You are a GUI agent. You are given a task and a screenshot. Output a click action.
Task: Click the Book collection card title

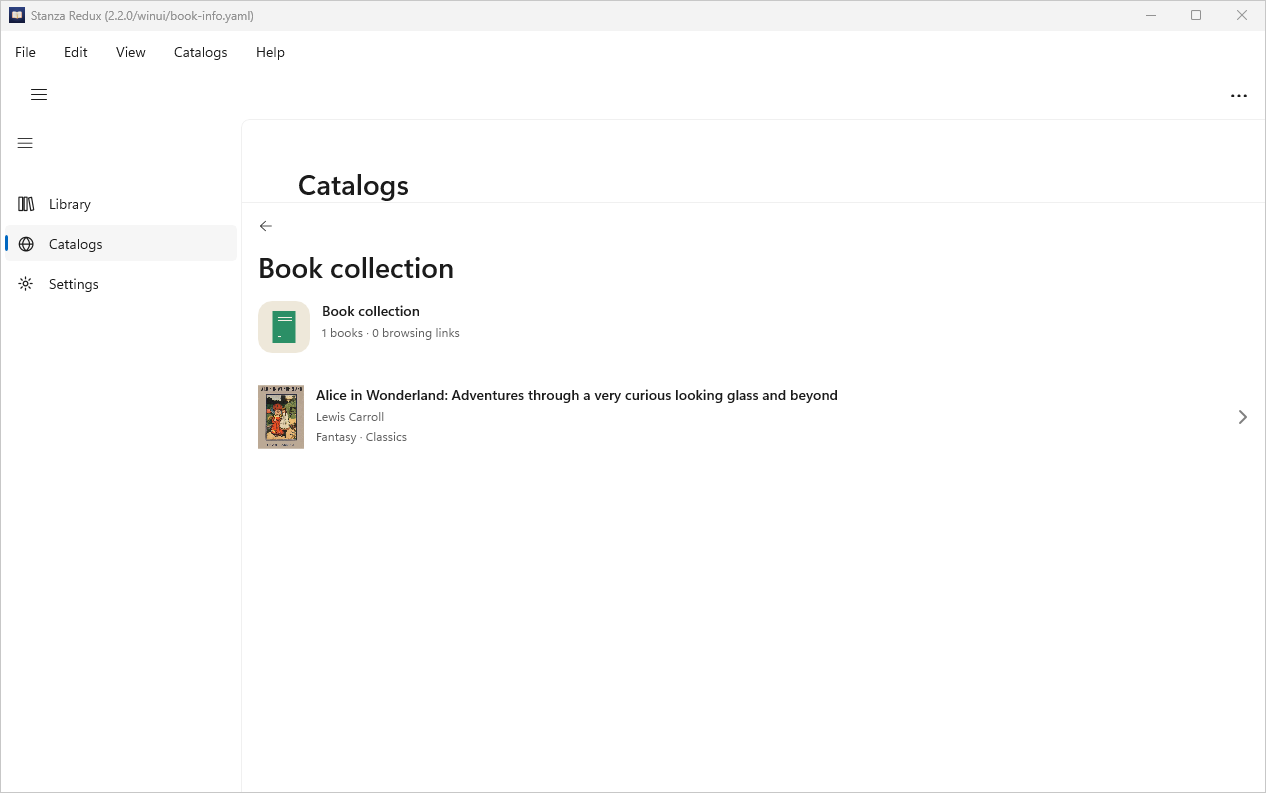pos(371,311)
